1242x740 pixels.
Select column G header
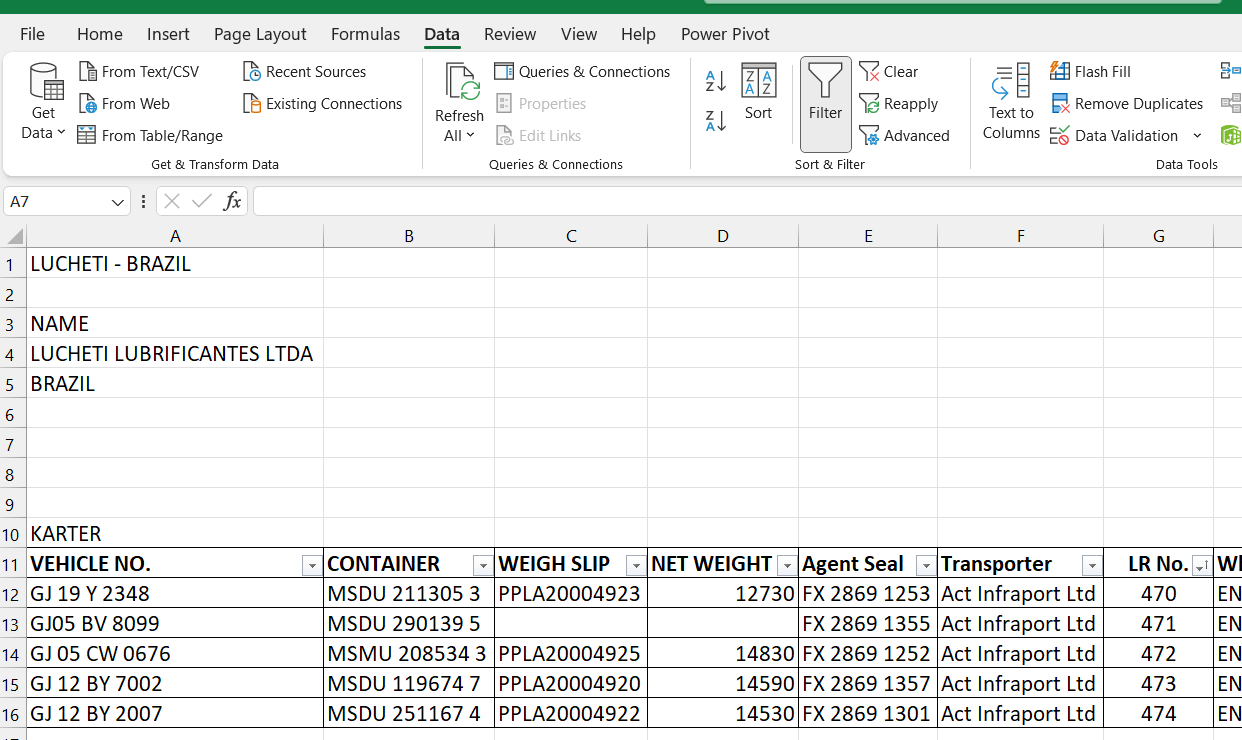point(1159,237)
